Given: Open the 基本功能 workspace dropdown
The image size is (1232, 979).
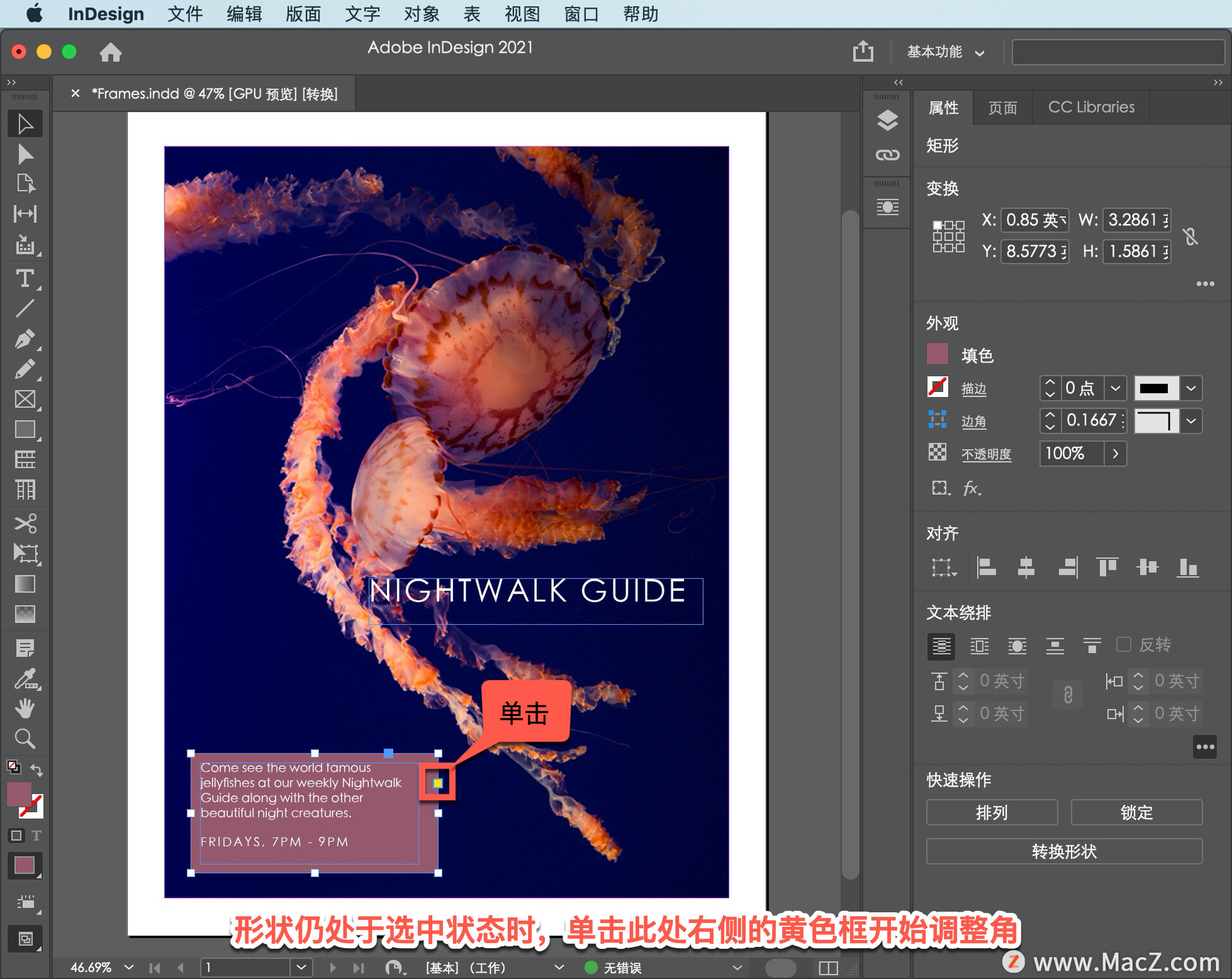Looking at the screenshot, I should point(945,52).
